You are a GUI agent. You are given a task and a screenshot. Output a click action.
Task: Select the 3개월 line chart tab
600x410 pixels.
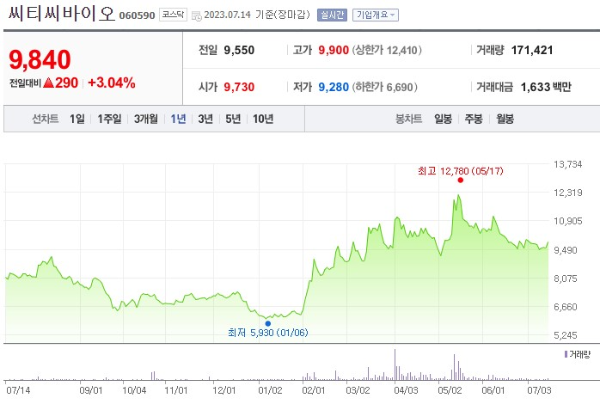tap(146, 119)
